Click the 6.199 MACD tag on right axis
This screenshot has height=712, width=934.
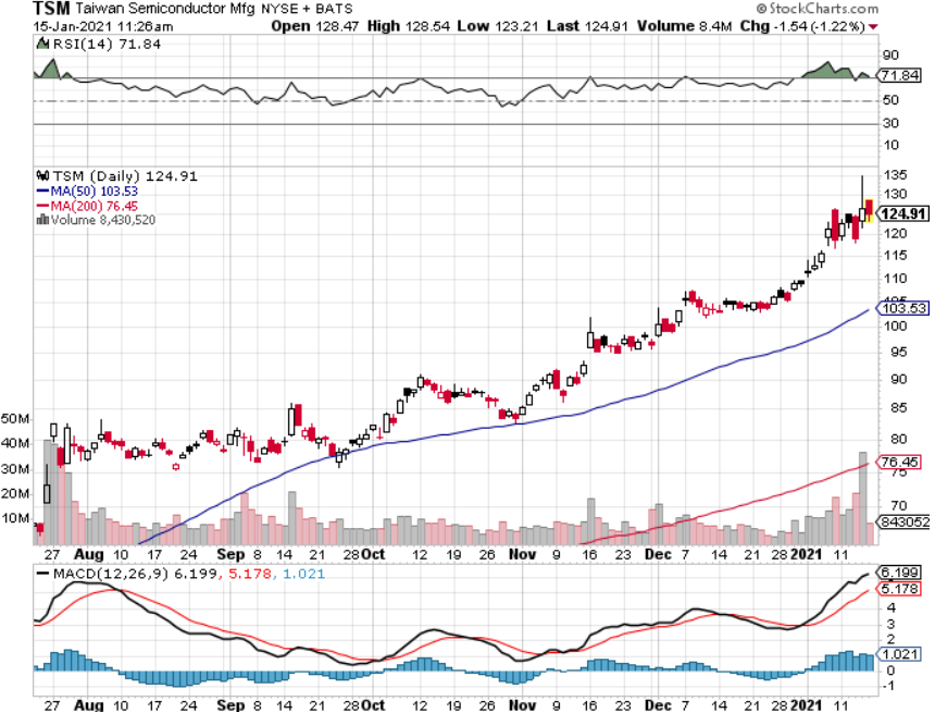899,573
